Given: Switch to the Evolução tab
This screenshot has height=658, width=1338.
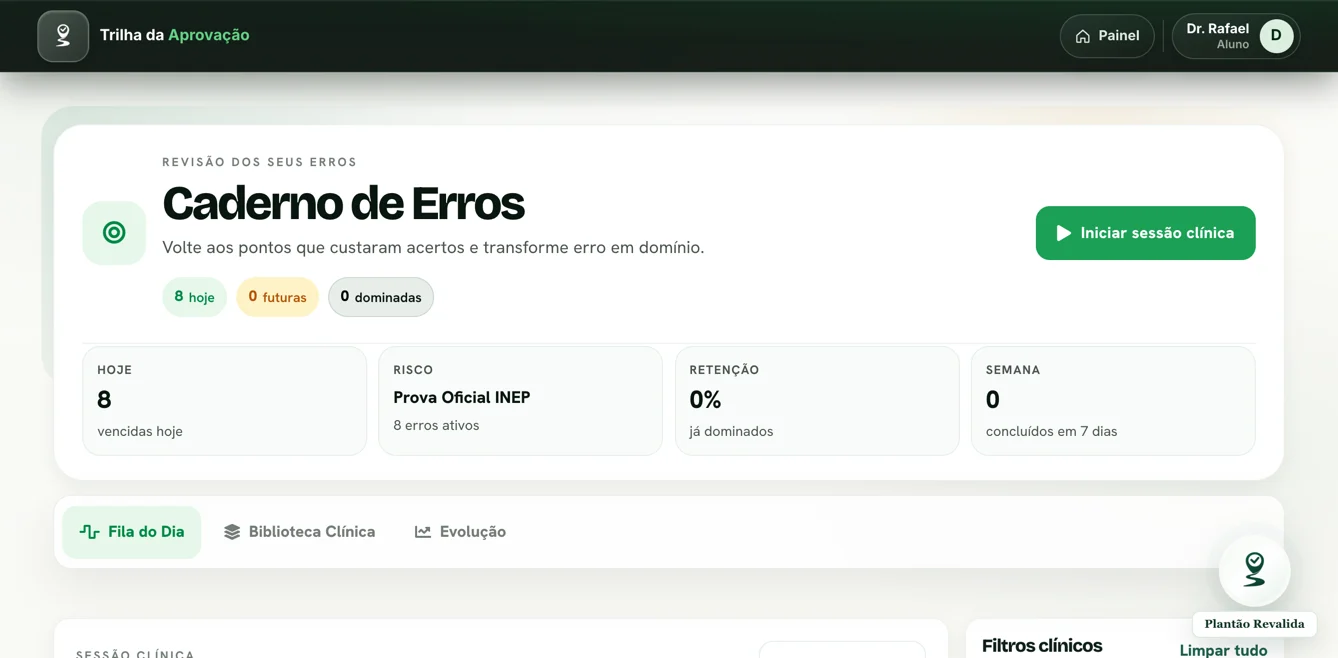Looking at the screenshot, I should pyautogui.click(x=461, y=532).
